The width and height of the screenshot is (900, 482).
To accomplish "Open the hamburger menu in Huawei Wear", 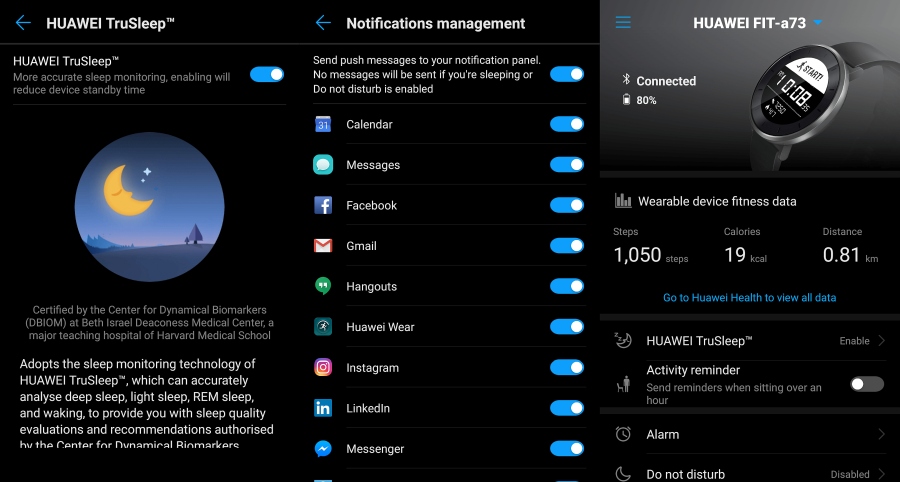I will tap(623, 22).
